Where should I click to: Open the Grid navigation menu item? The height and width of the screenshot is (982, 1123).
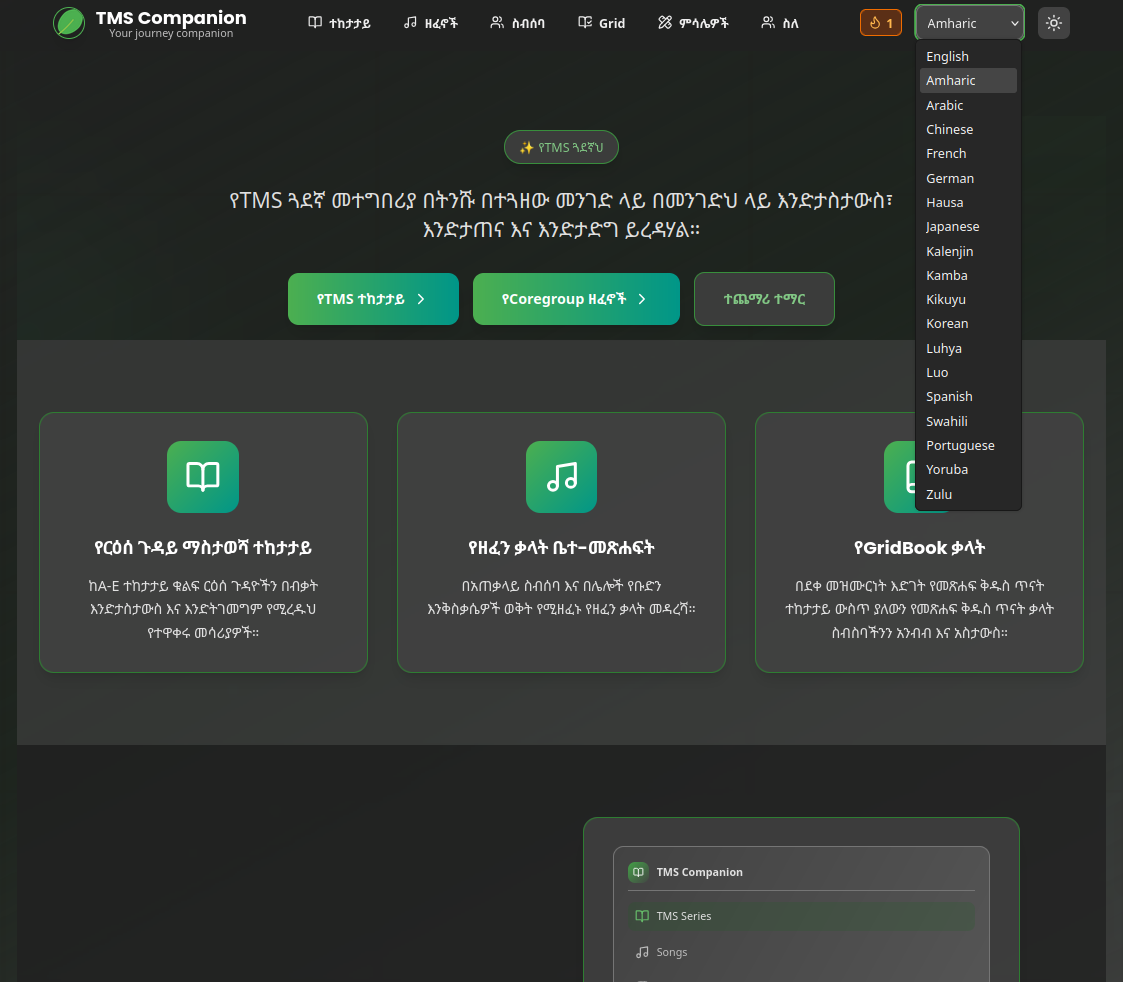pos(602,23)
